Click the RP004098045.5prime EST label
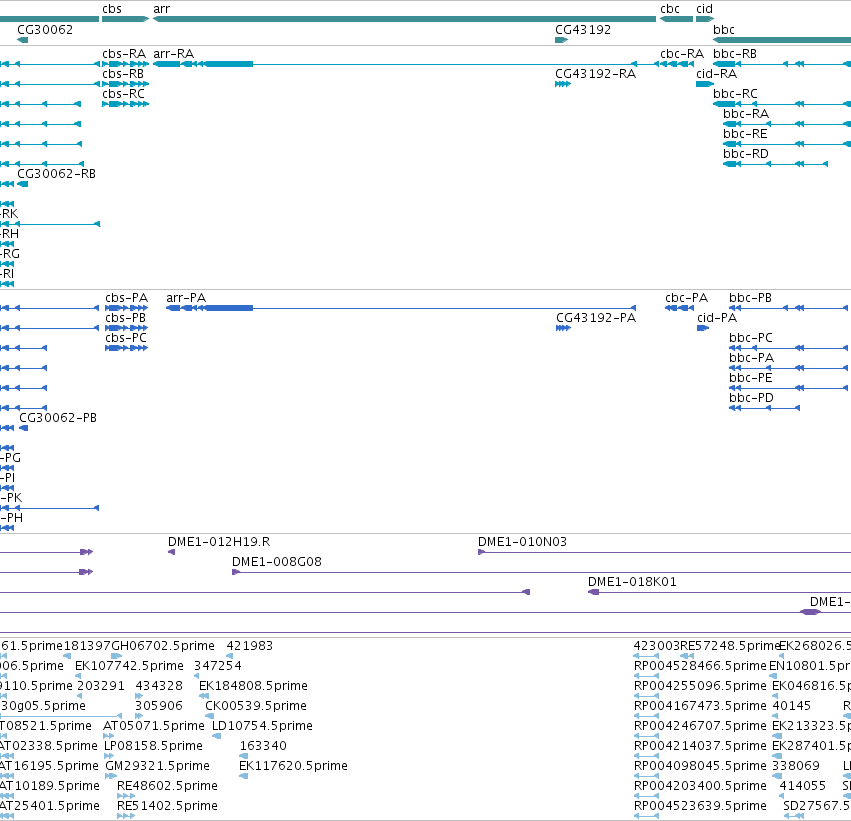The image size is (851, 821). 700,767
